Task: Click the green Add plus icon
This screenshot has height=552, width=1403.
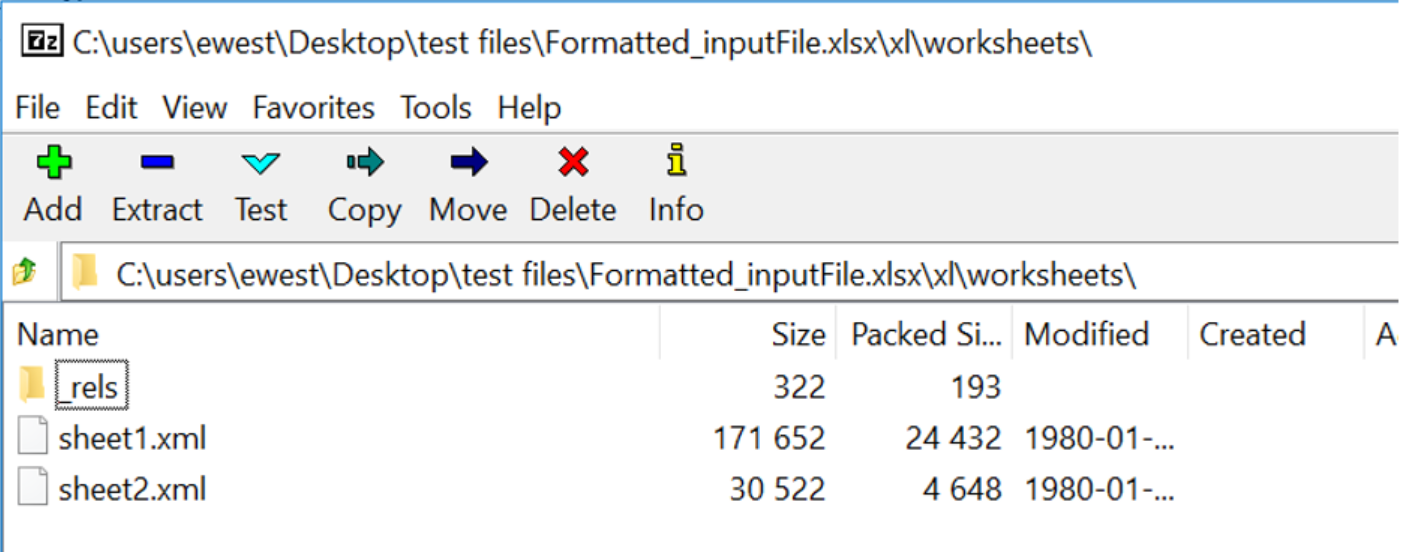Action: (x=53, y=163)
